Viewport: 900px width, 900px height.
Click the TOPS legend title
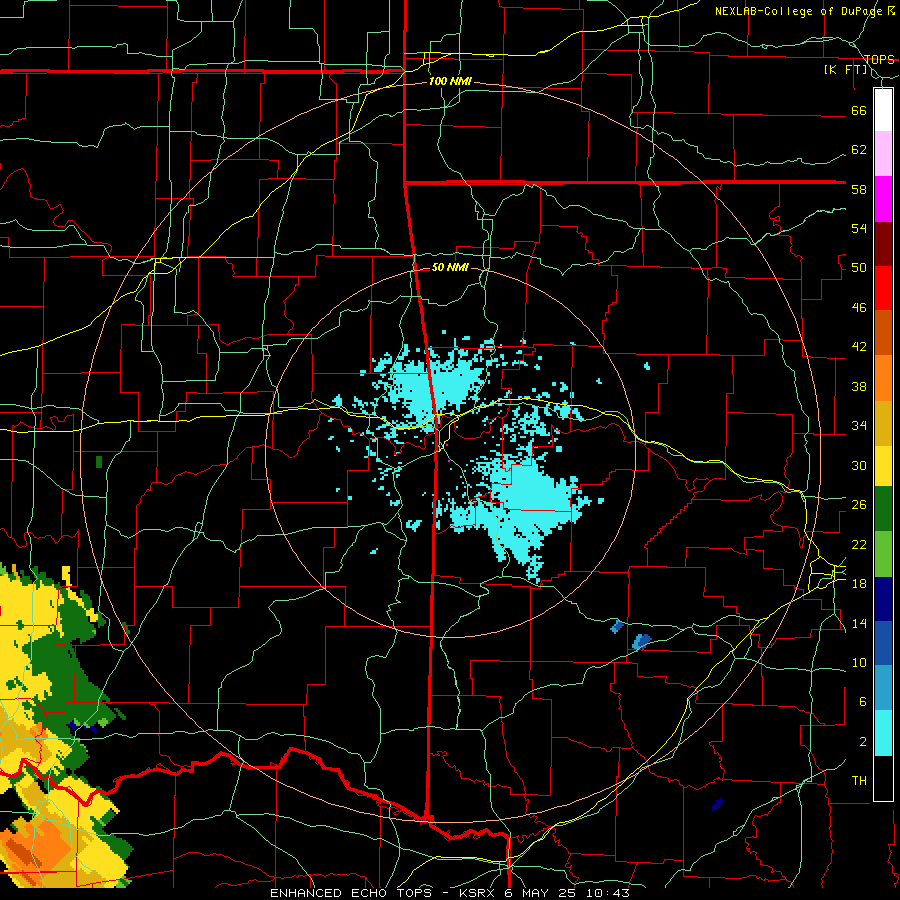tap(879, 60)
